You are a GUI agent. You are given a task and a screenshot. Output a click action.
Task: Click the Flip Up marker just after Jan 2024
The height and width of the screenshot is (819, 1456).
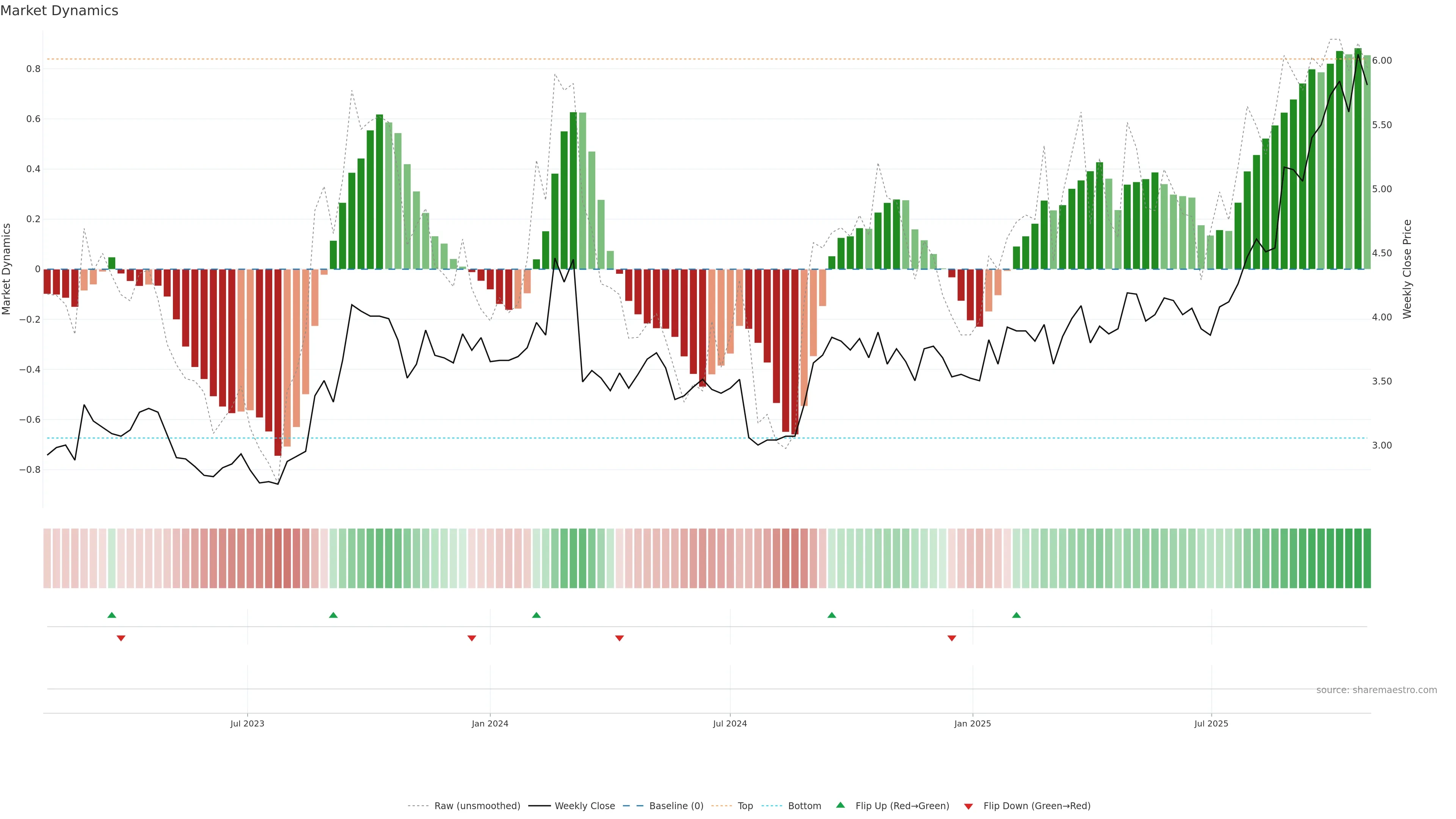tap(537, 615)
